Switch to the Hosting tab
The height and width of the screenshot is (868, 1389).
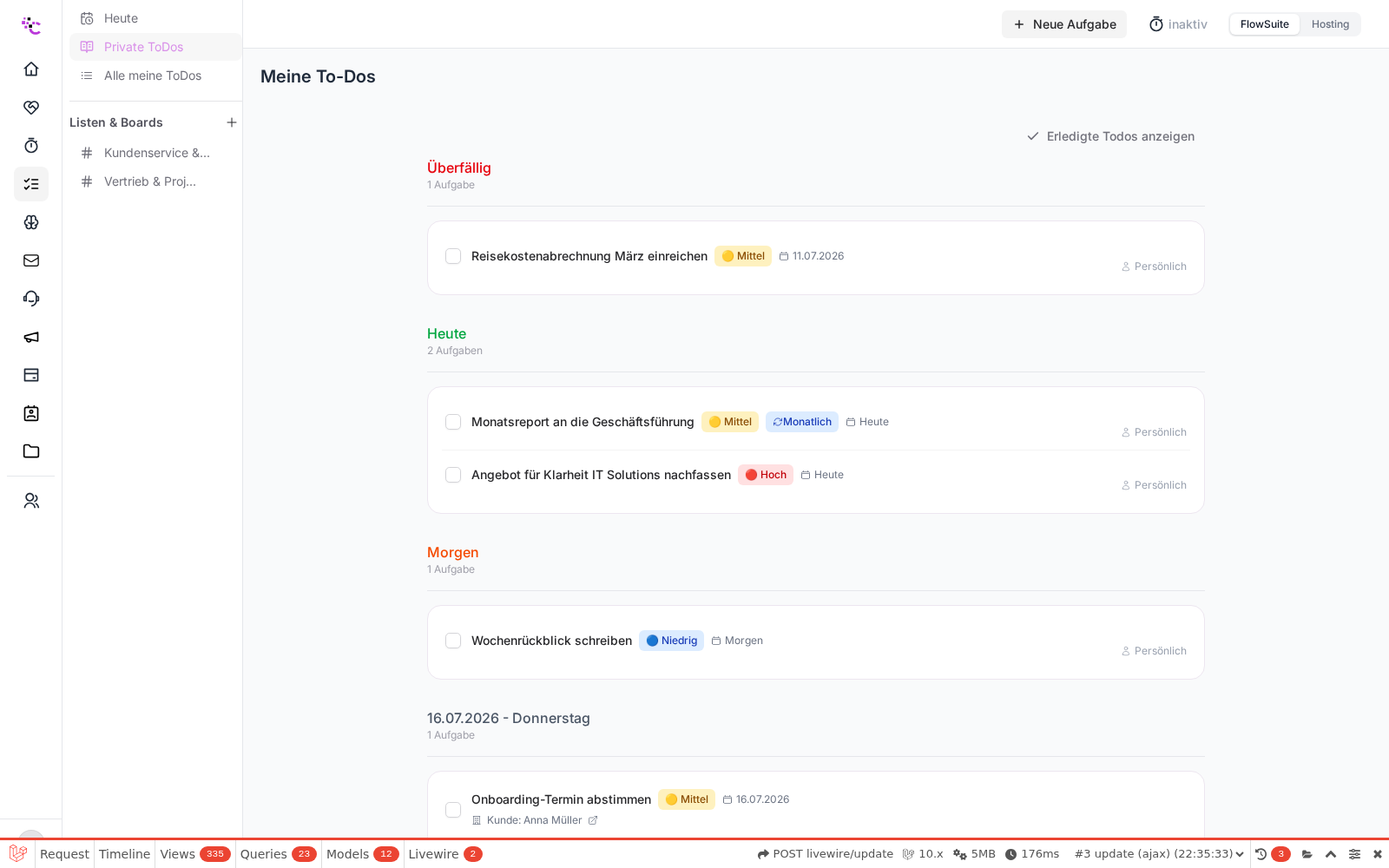1330,24
